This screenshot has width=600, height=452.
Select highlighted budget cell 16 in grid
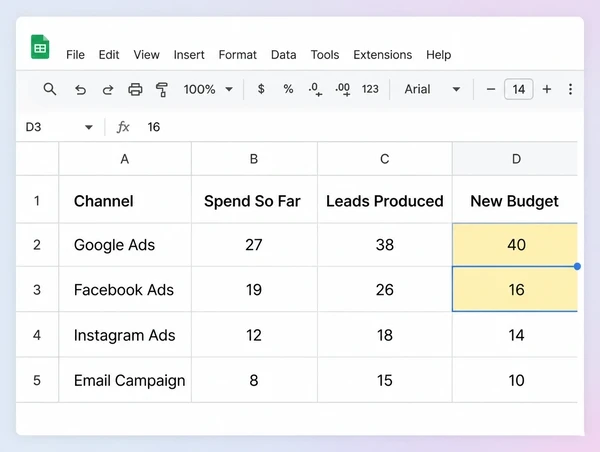515,289
